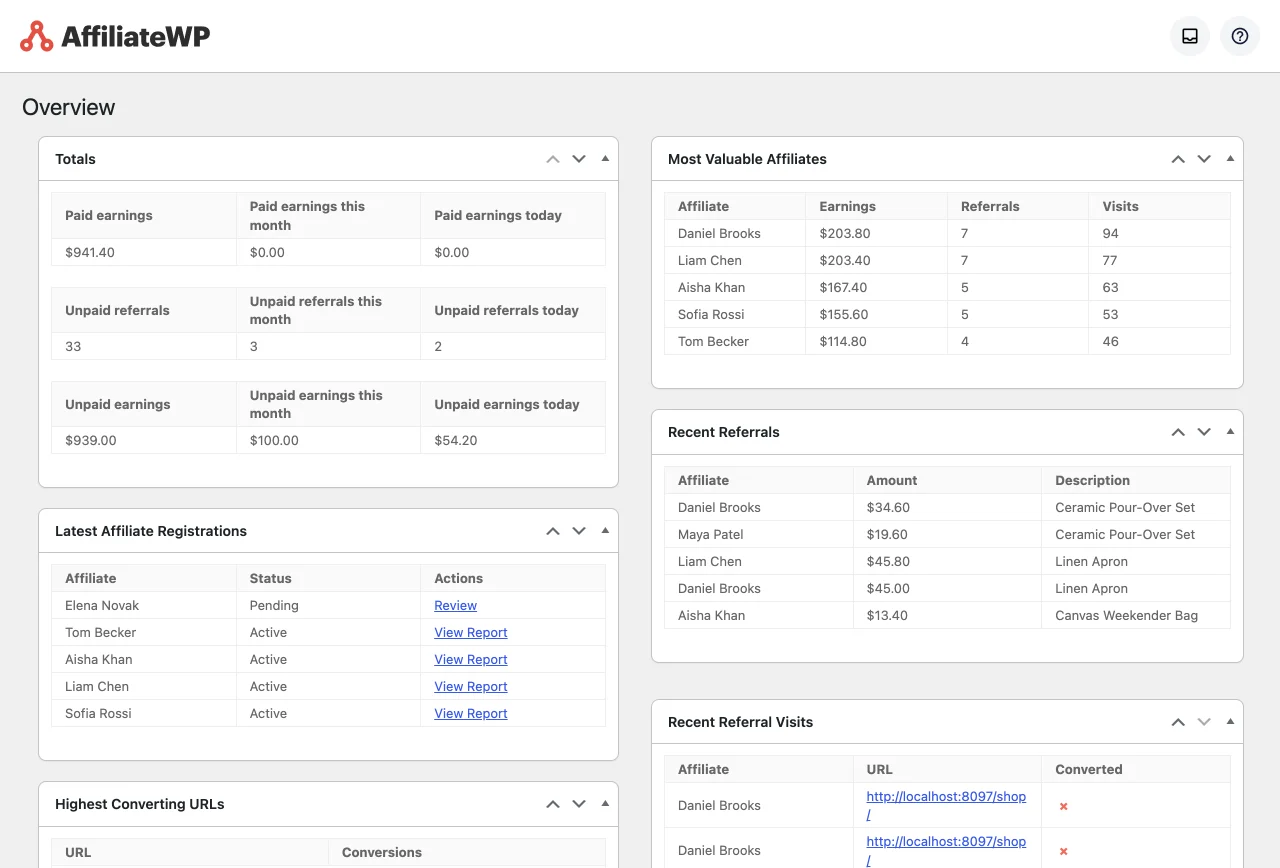Screen dimensions: 1280x868
Task: Click Liam Chen earnings $203.40
Action: click(845, 260)
